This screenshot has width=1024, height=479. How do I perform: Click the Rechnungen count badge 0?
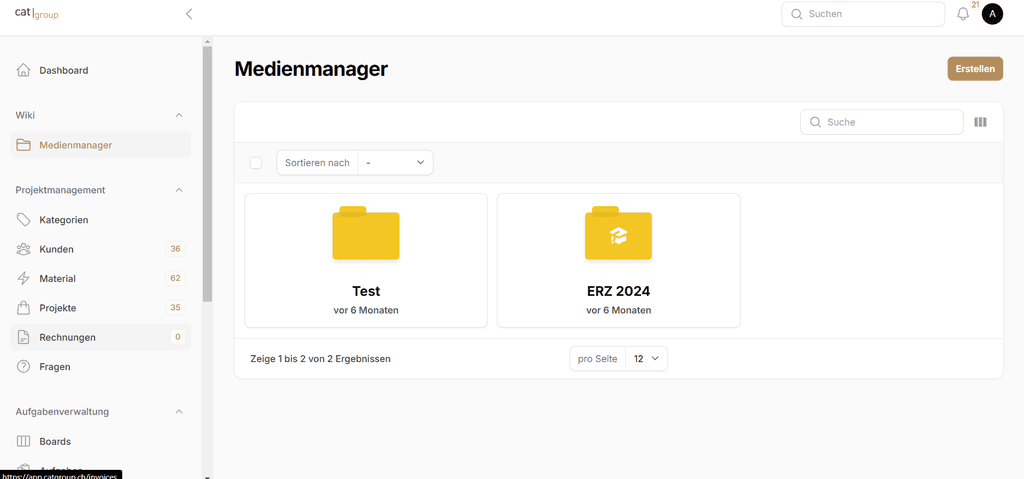click(x=177, y=337)
